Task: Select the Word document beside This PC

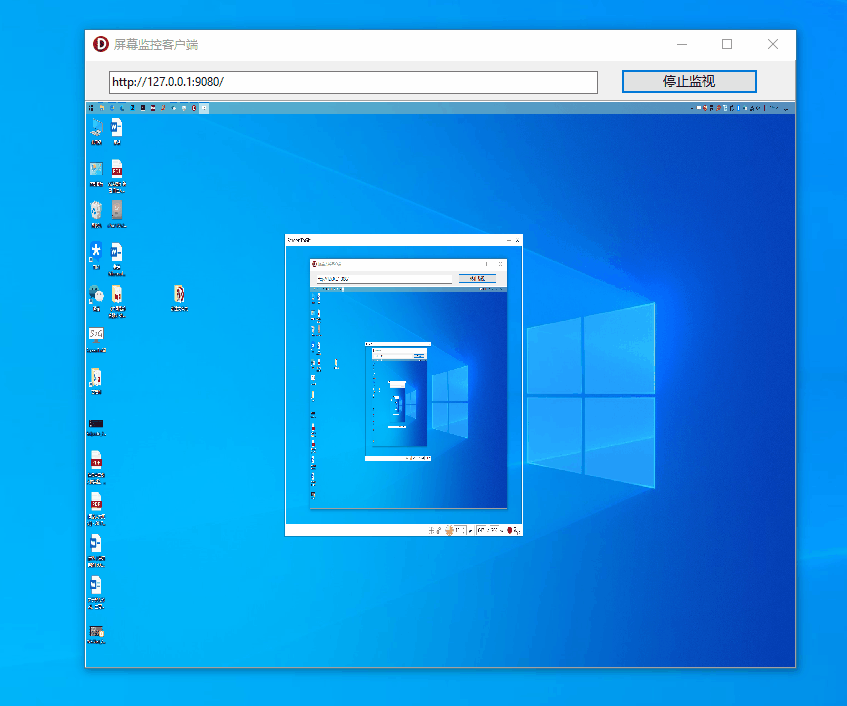Action: point(116,128)
